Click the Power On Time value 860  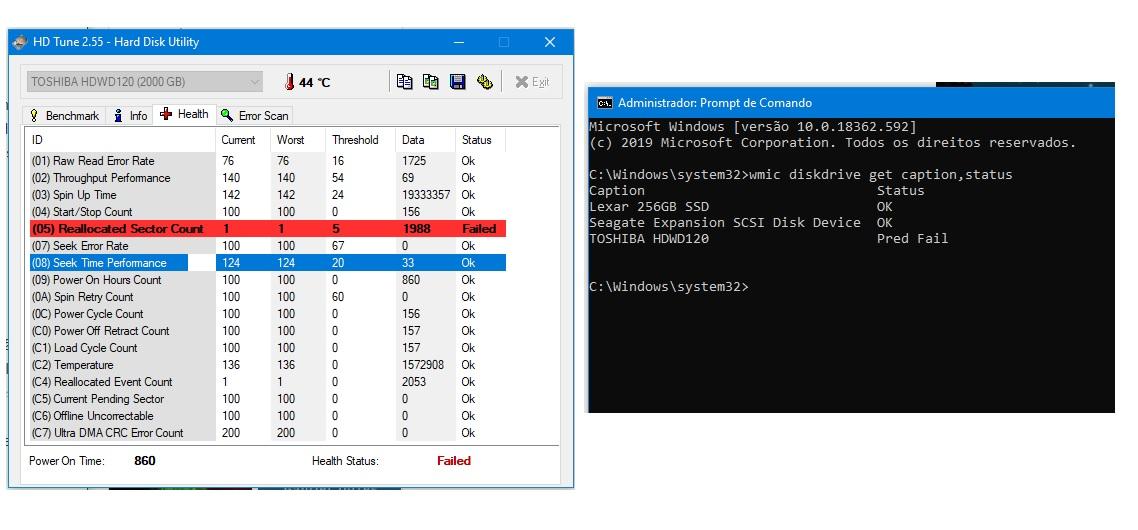pyautogui.click(x=144, y=461)
